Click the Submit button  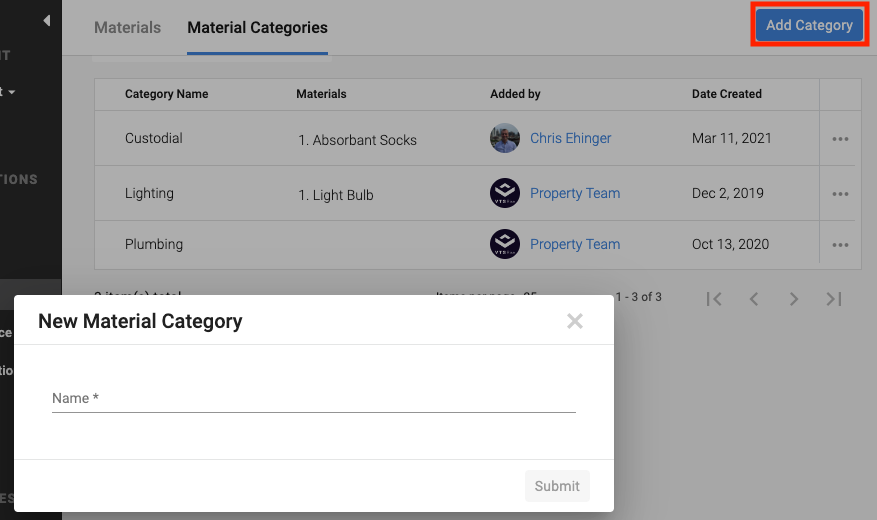point(557,486)
